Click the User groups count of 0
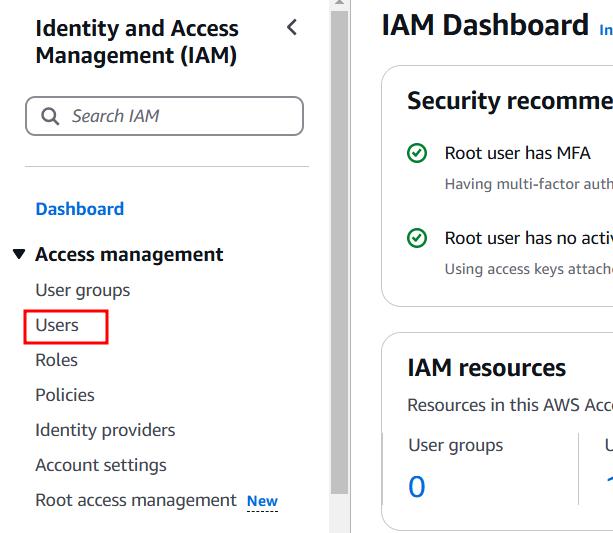 (417, 487)
